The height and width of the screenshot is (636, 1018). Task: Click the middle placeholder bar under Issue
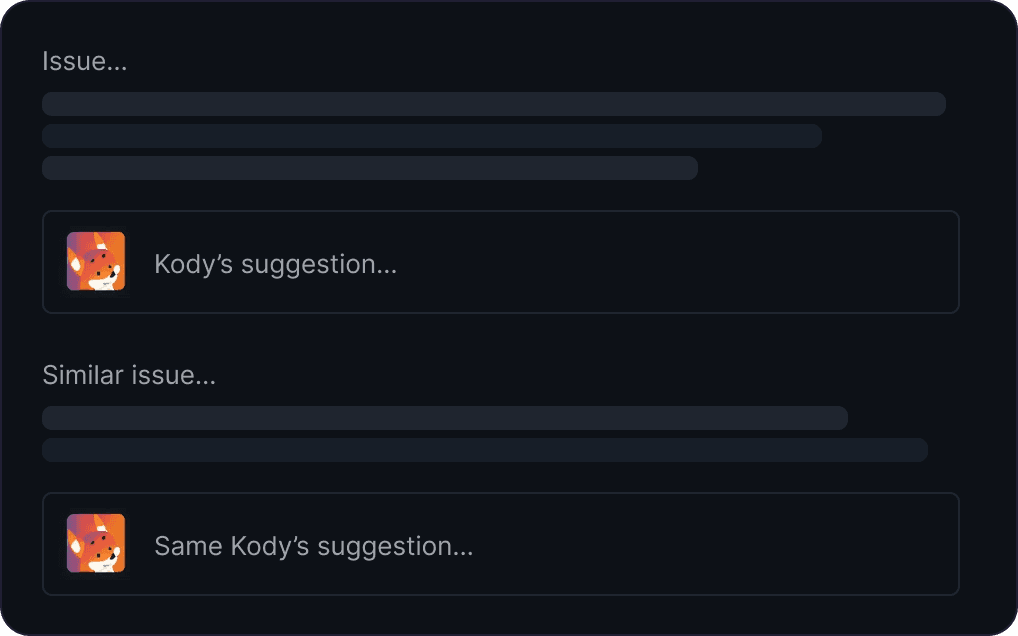coord(431,136)
